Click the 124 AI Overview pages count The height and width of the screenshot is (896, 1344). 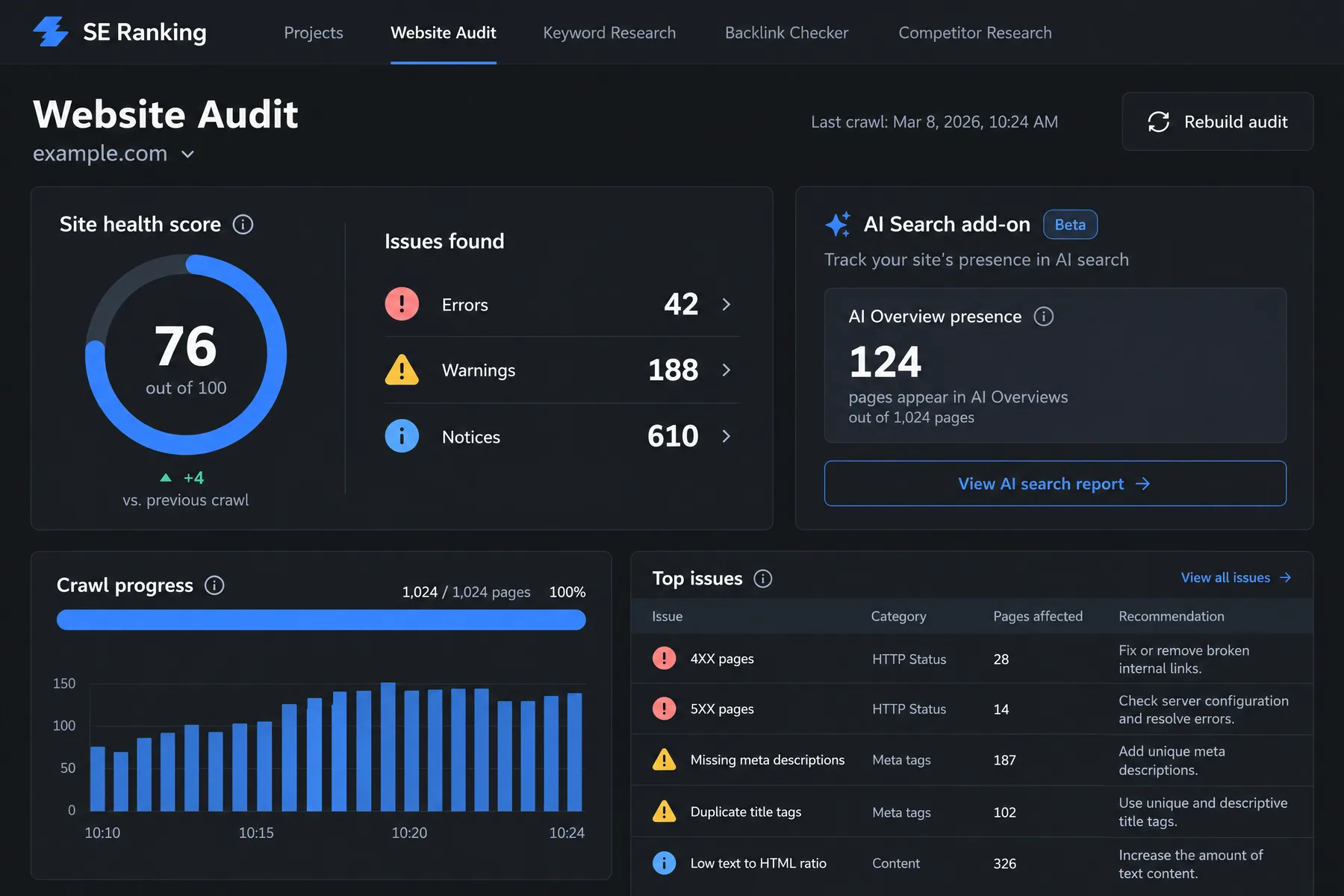(x=886, y=362)
